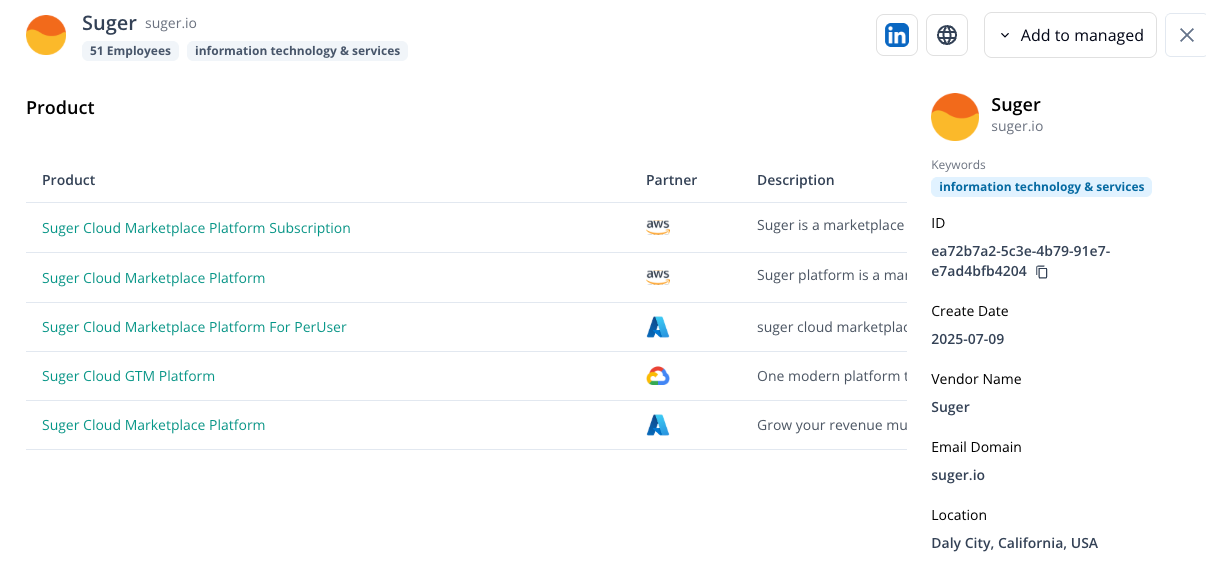Click the globe website icon
This screenshot has height=568, width=1206.
947,35
